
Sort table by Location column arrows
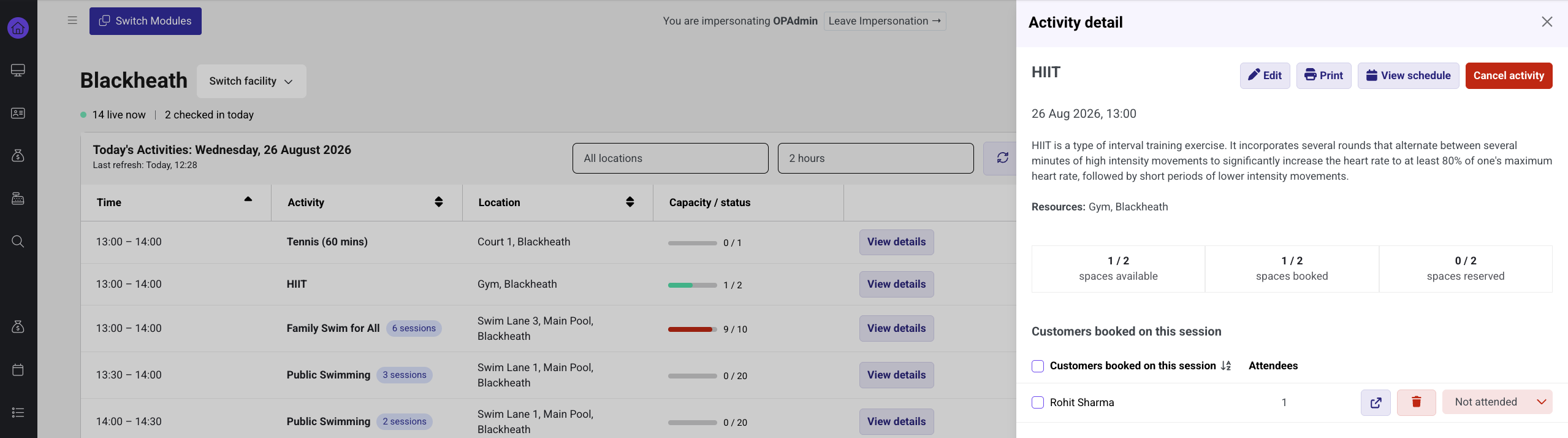tap(630, 202)
